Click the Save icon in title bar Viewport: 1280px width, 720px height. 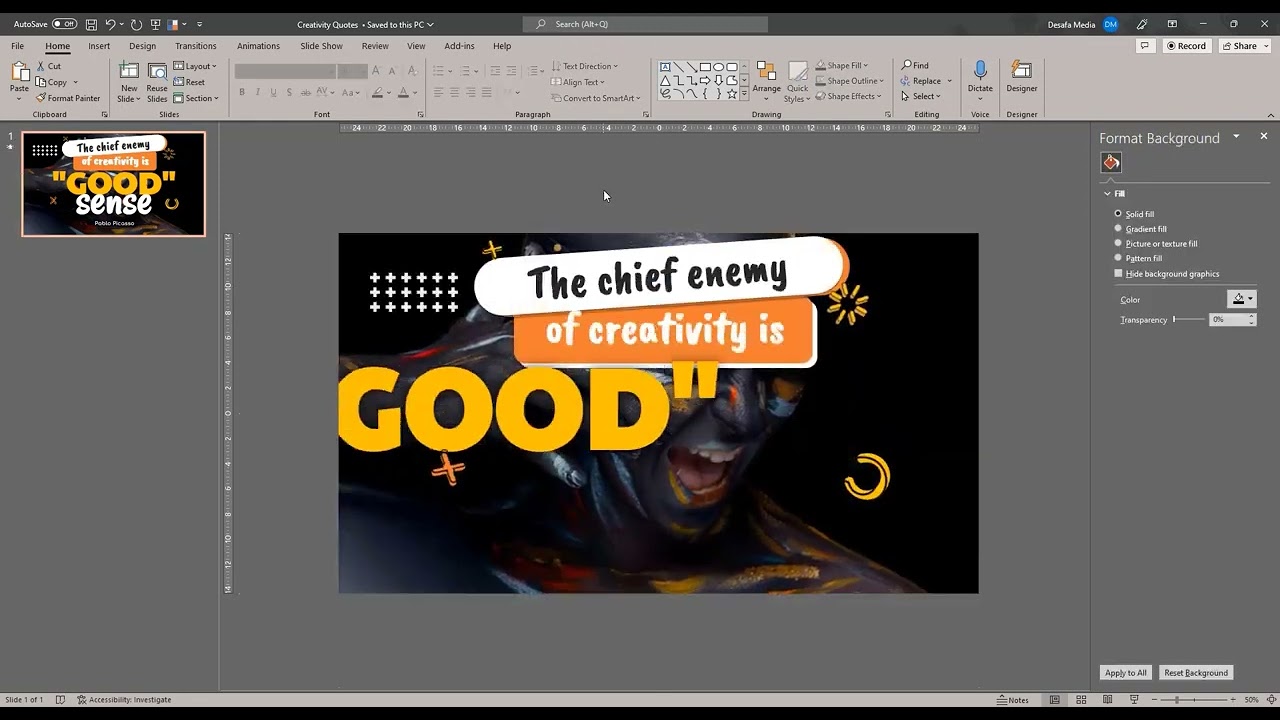coord(91,24)
